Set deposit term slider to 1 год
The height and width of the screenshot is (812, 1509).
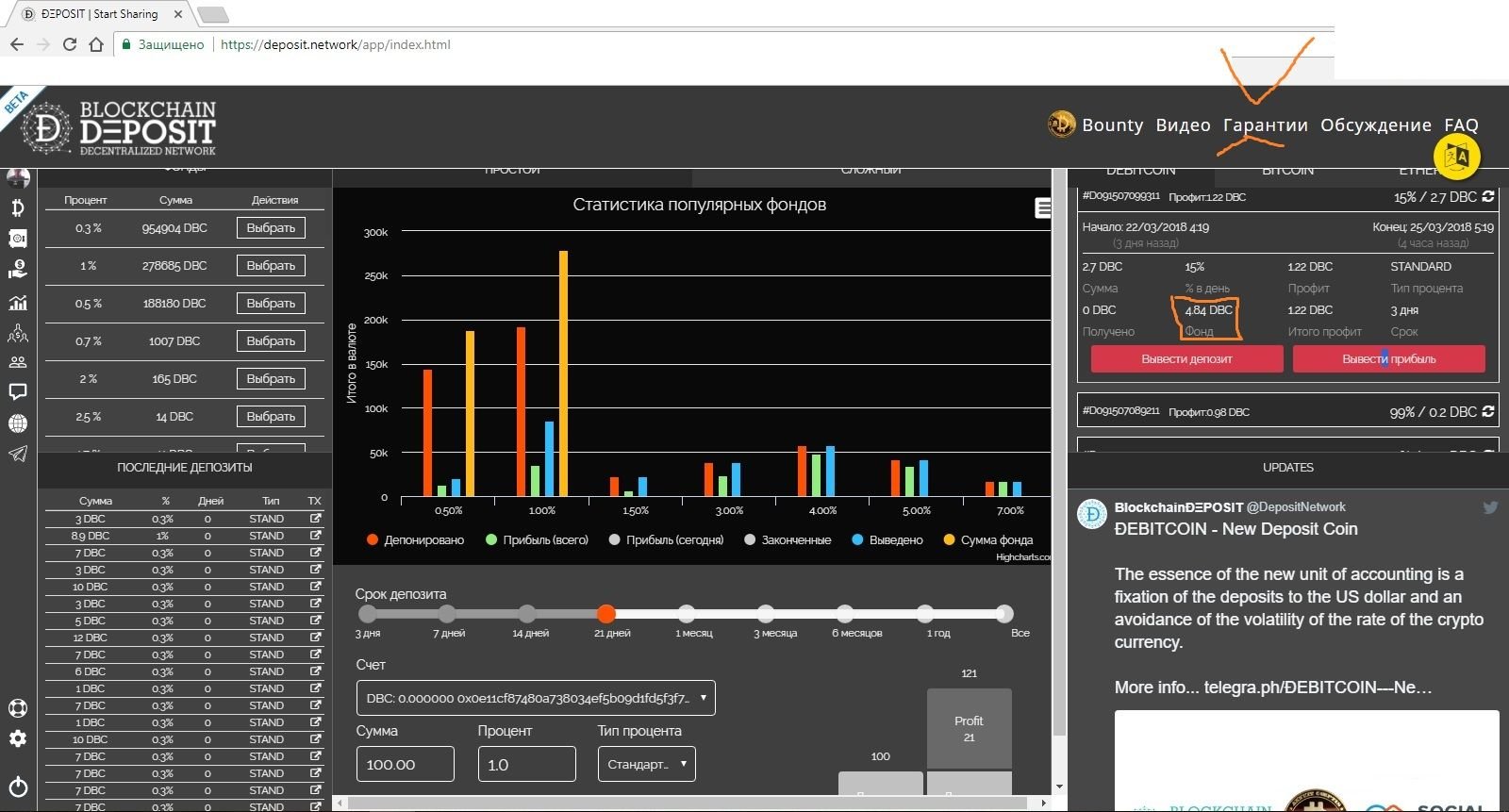pos(925,613)
